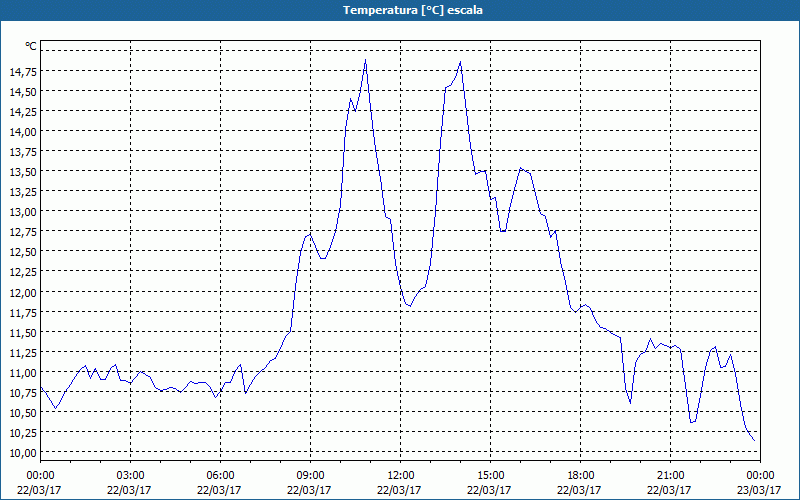Click the curve's lowest point before midnight
The image size is (800, 500).
tap(754, 440)
